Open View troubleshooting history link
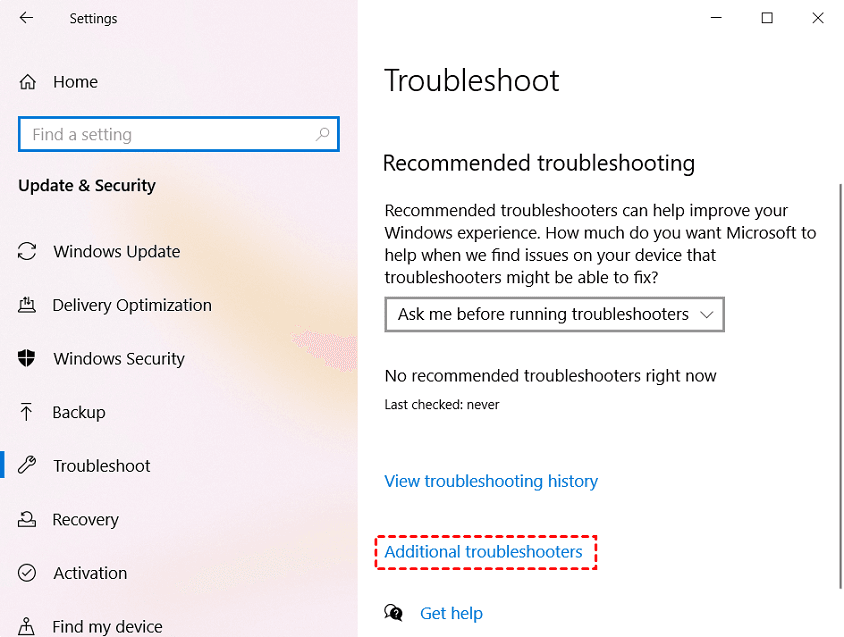This screenshot has height=637, width=844. (x=491, y=481)
